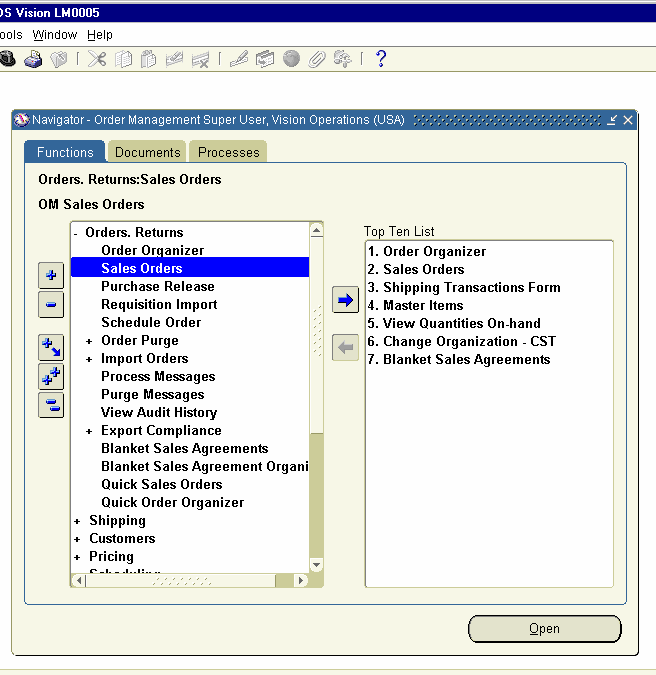
Task: Click the Print toolbar icon
Action: click(33, 59)
